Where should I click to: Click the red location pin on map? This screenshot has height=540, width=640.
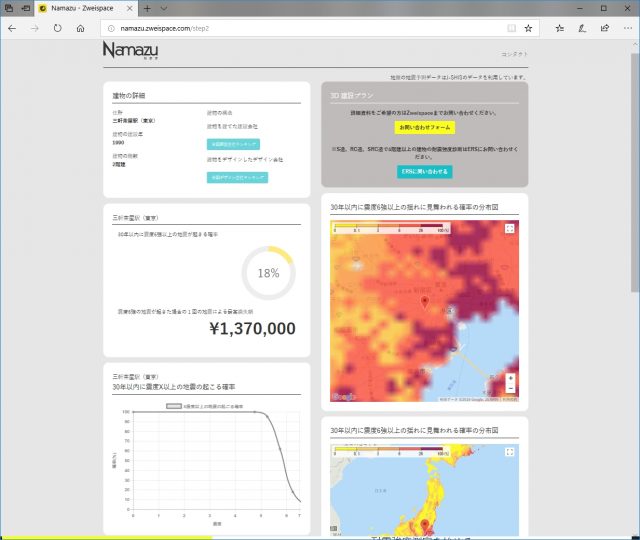(x=424, y=301)
